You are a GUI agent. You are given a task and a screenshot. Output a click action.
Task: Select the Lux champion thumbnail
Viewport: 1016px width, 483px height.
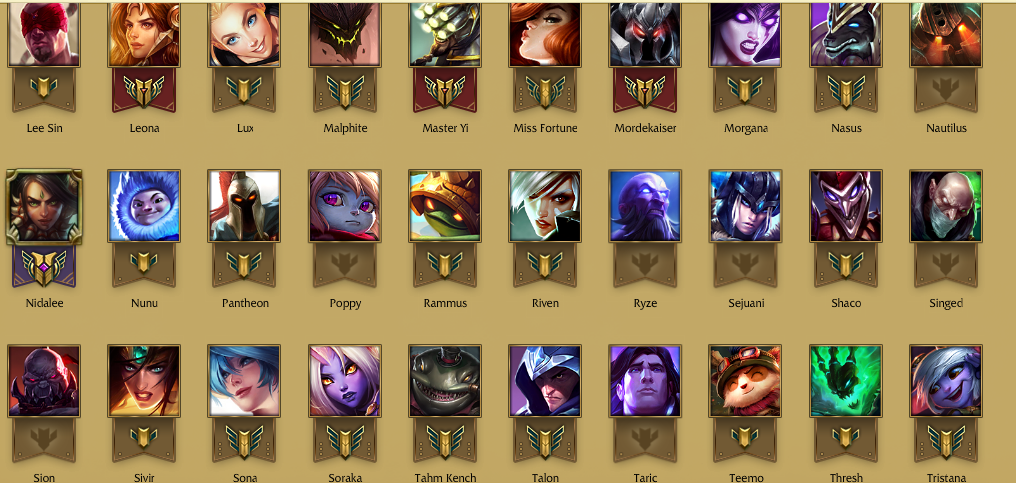coord(244,34)
